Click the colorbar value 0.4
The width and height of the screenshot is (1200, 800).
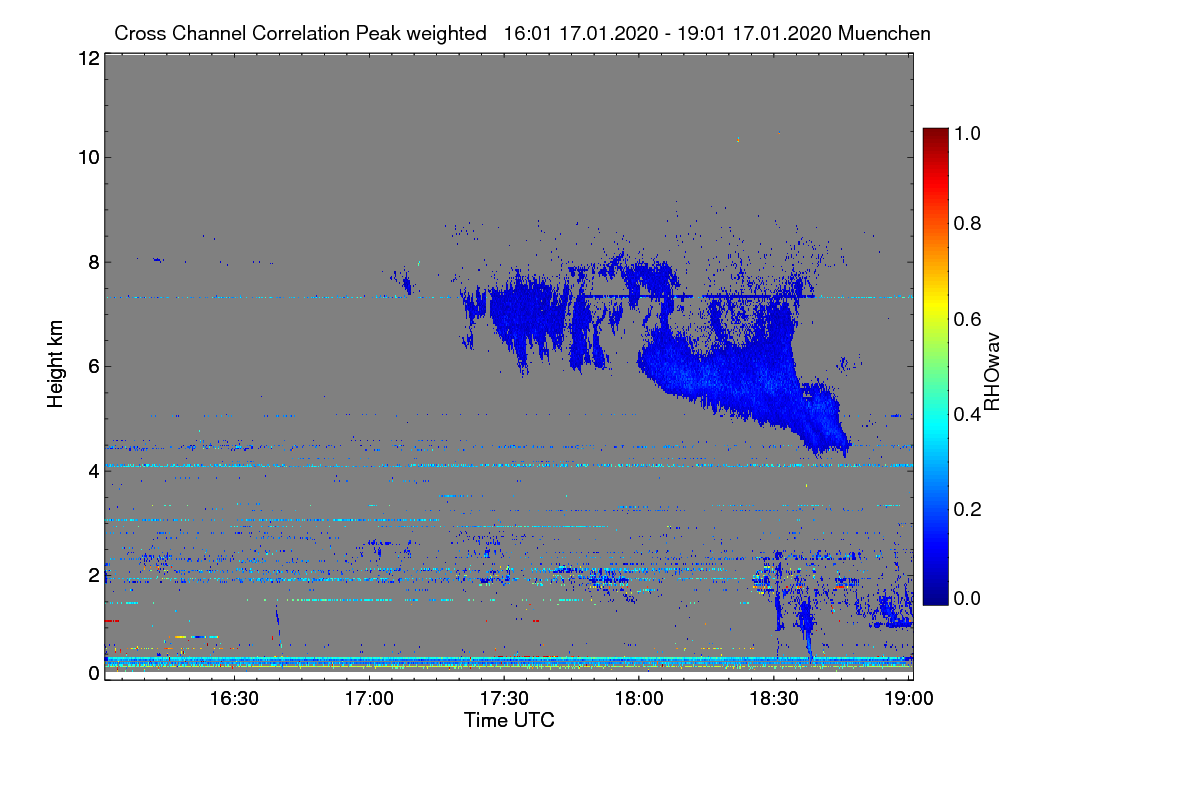point(968,414)
